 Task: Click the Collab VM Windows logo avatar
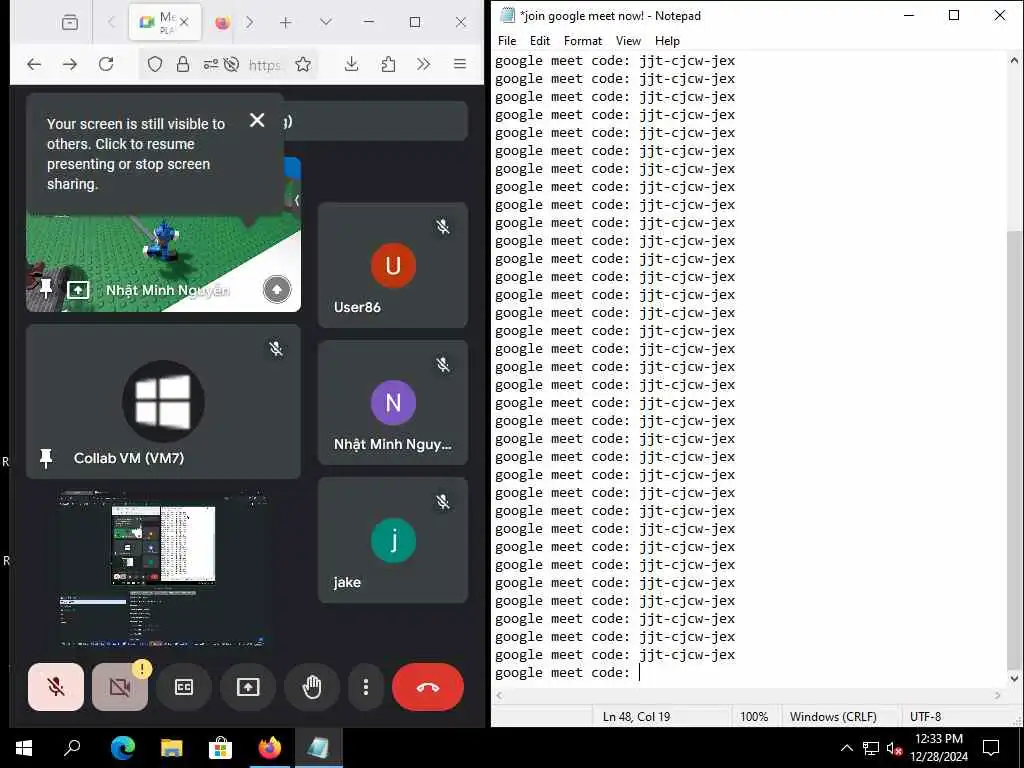163,401
